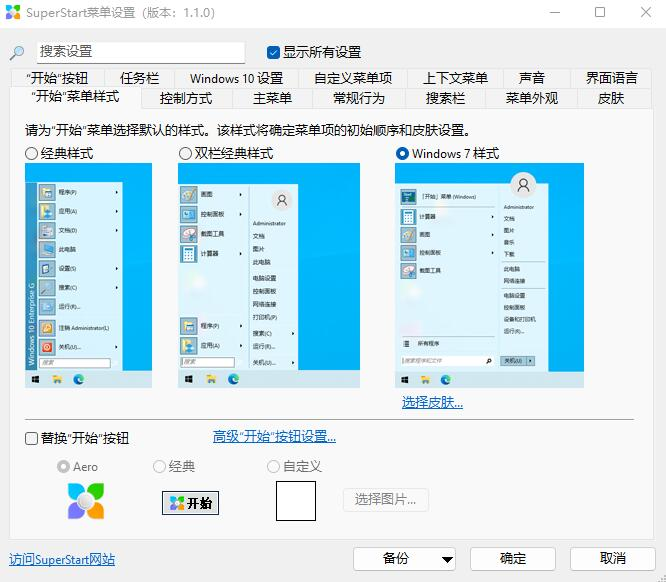Open the 搜索栏 tab
This screenshot has height=582, width=666.
[446, 99]
